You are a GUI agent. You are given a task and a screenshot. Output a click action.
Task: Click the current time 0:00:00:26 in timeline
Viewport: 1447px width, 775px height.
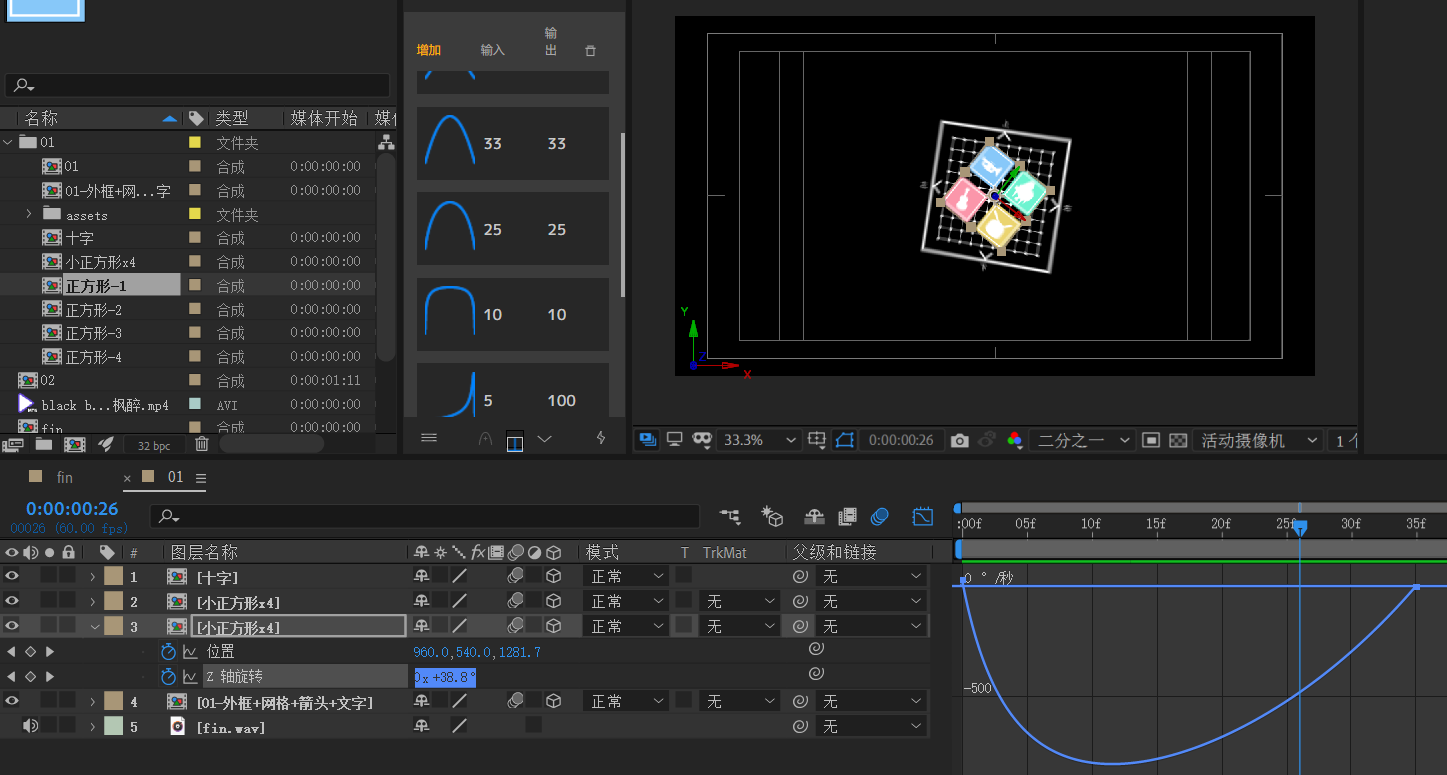[x=72, y=508]
